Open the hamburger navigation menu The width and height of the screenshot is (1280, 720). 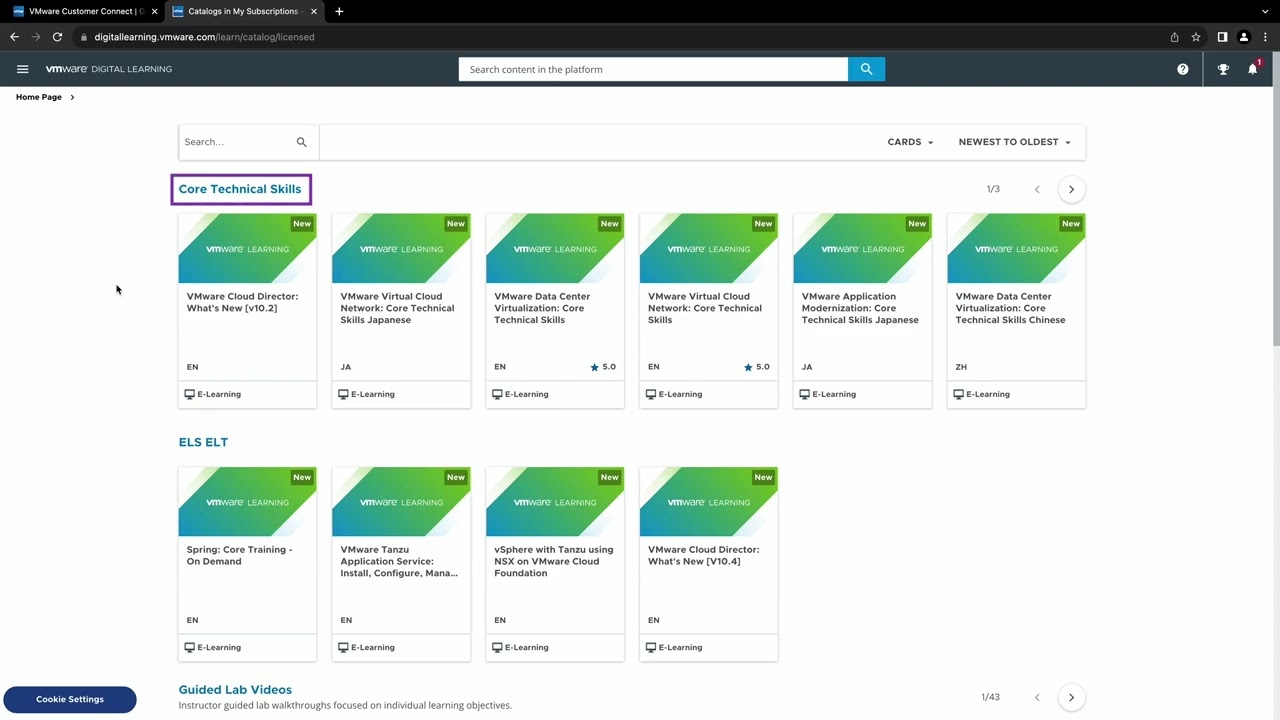(x=22, y=69)
